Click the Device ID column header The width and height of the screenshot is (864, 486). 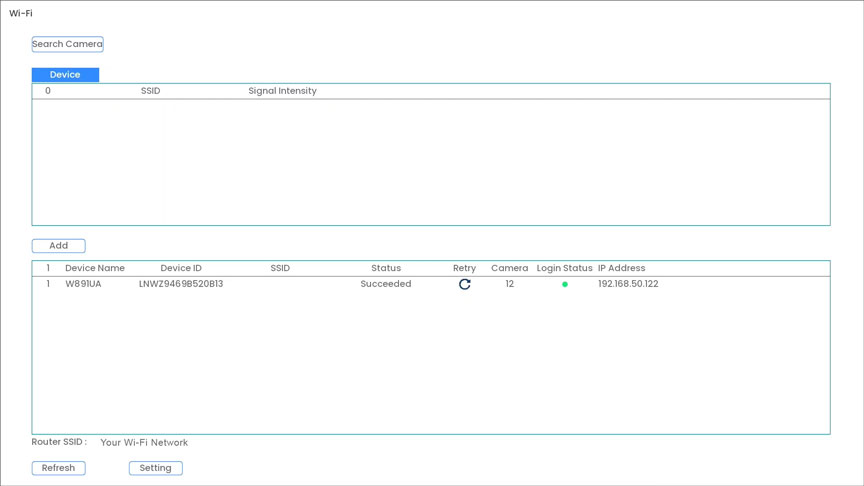(x=181, y=268)
